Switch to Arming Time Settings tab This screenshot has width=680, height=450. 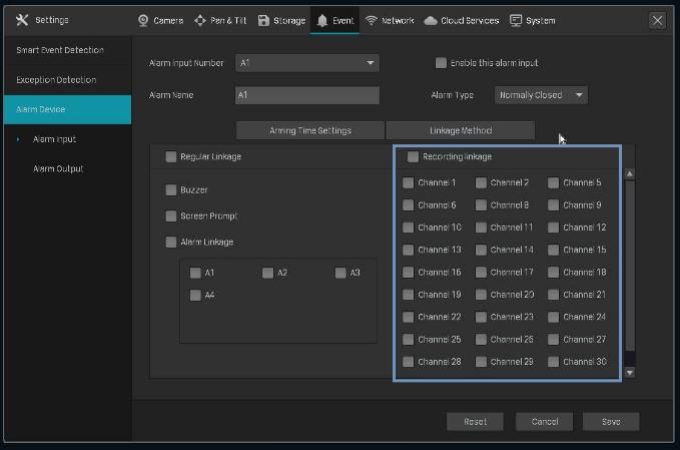pyautogui.click(x=310, y=130)
